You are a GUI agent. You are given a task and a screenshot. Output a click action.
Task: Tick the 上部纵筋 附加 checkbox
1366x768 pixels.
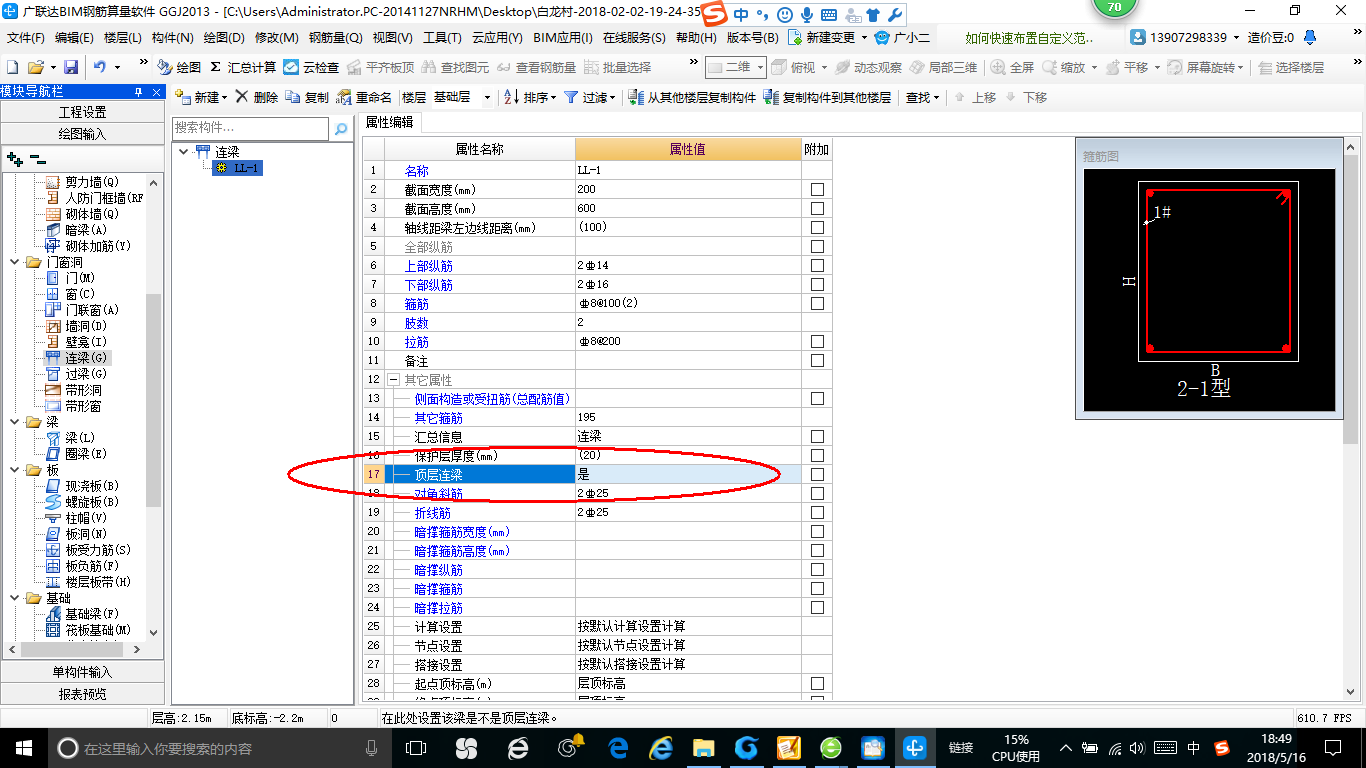click(x=817, y=265)
